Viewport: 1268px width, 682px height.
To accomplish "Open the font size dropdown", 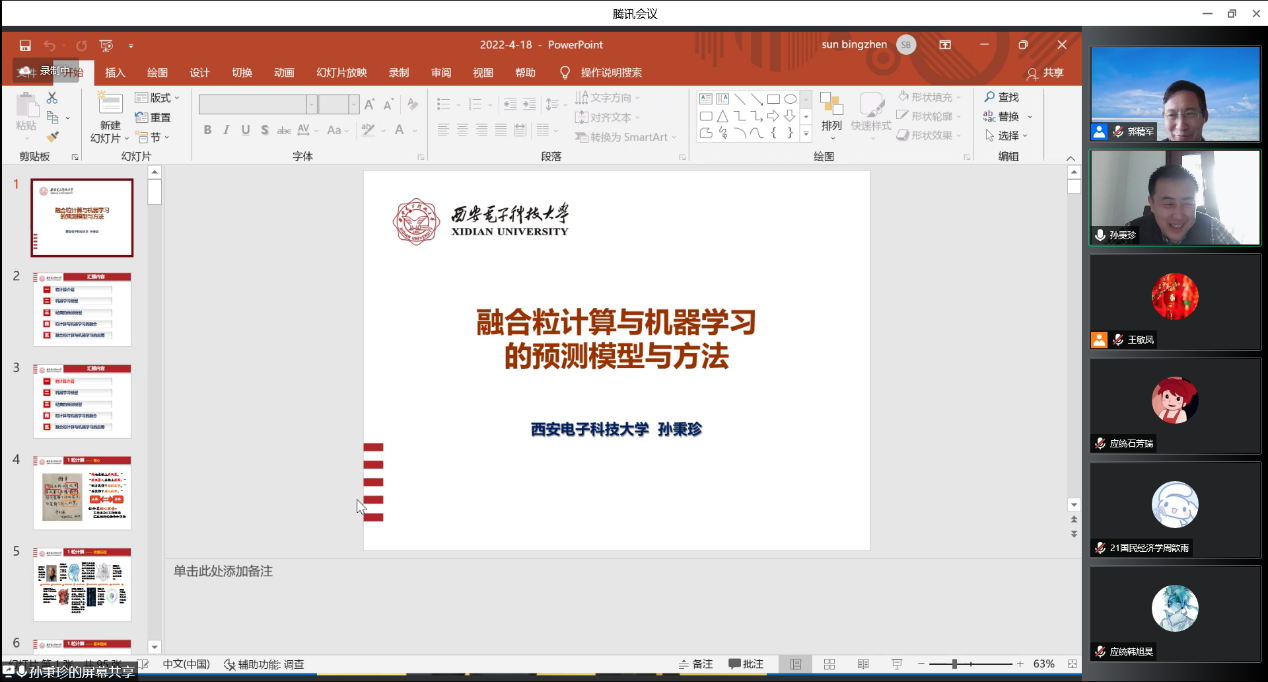I will coord(354,104).
